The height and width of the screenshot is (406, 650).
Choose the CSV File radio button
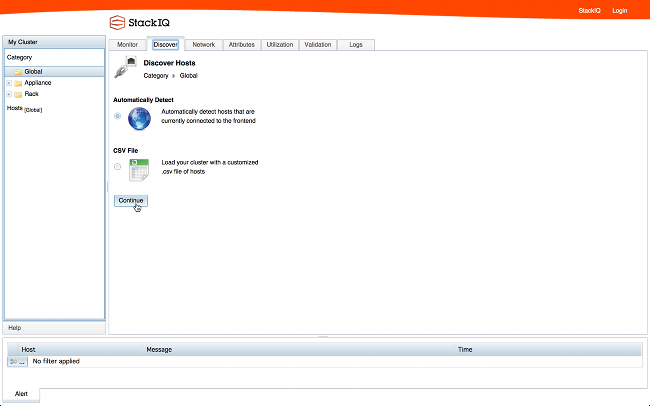[118, 166]
